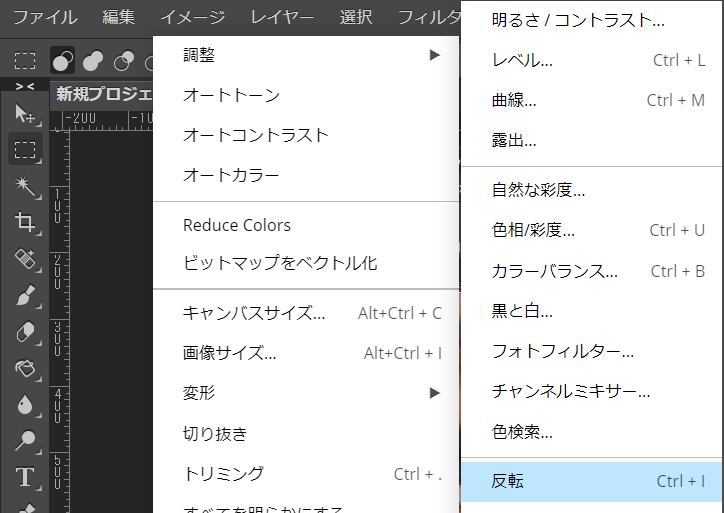The image size is (724, 513).
Task: Expand the 調整 submenu
Action: point(307,55)
